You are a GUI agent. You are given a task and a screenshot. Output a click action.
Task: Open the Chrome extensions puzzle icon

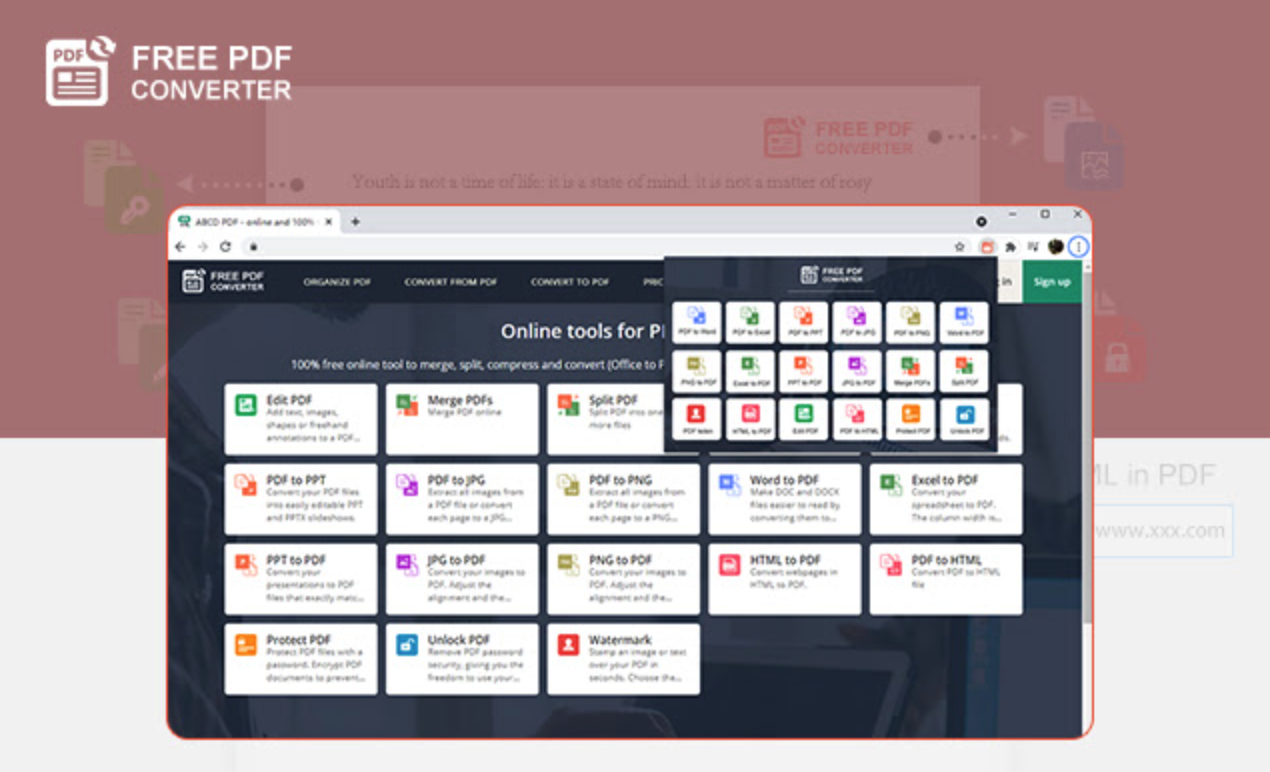tap(1010, 246)
